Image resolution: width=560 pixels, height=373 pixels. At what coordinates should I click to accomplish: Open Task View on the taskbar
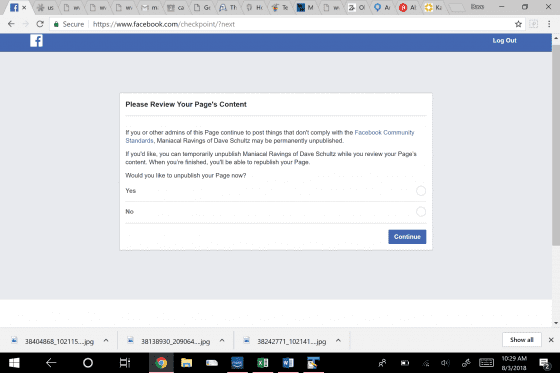(125, 363)
